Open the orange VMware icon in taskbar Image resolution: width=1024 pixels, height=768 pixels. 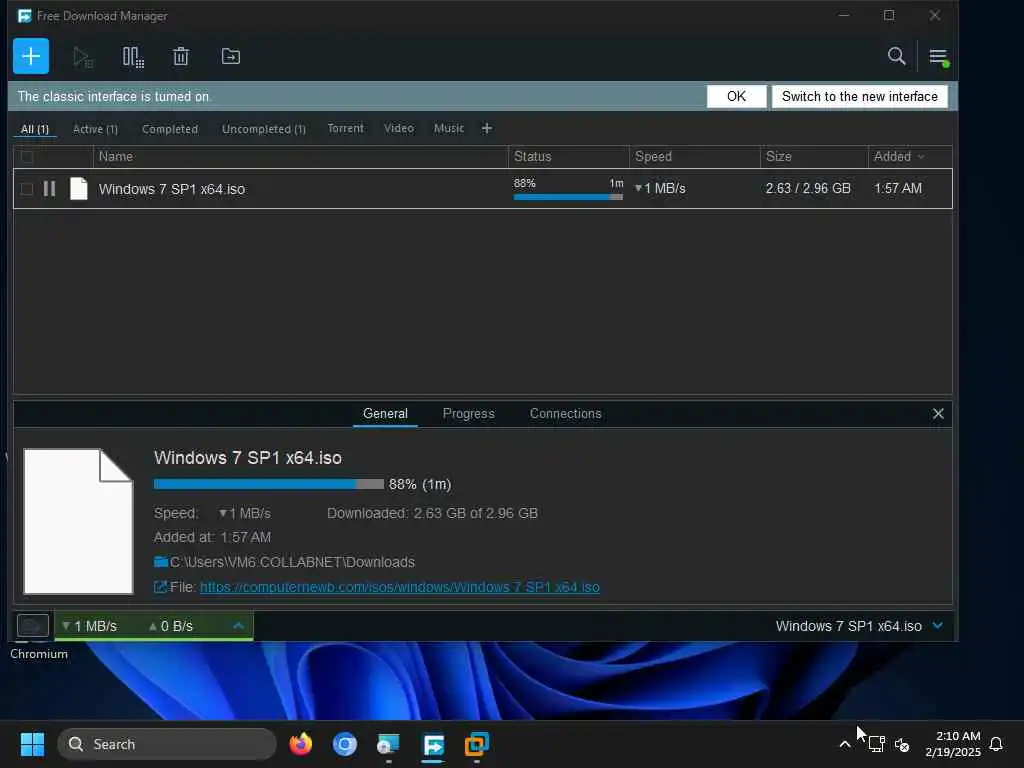pos(477,744)
